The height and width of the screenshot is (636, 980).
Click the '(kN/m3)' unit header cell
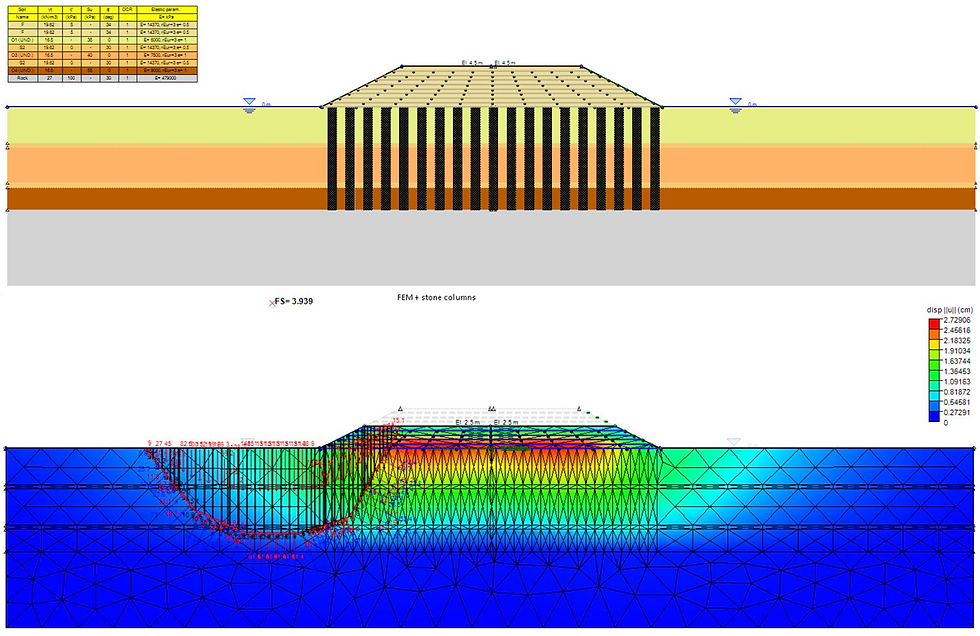(x=50, y=17)
